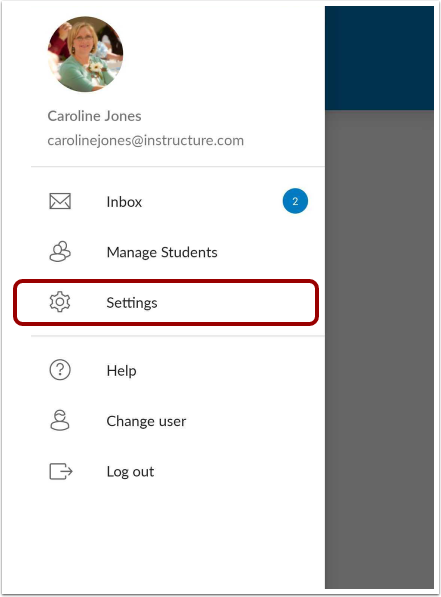Choose Change user
This screenshot has height=597, width=441.
pos(178,421)
